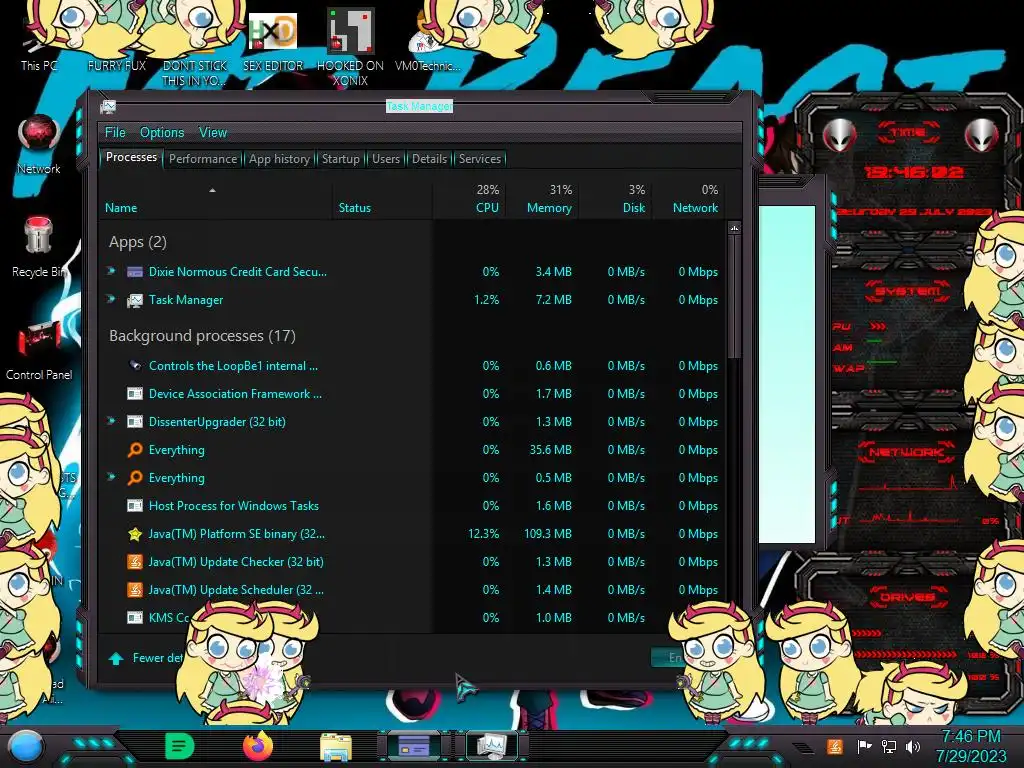1024x768 pixels.
Task: Click the Java Update Checker icon
Action: tap(135, 562)
